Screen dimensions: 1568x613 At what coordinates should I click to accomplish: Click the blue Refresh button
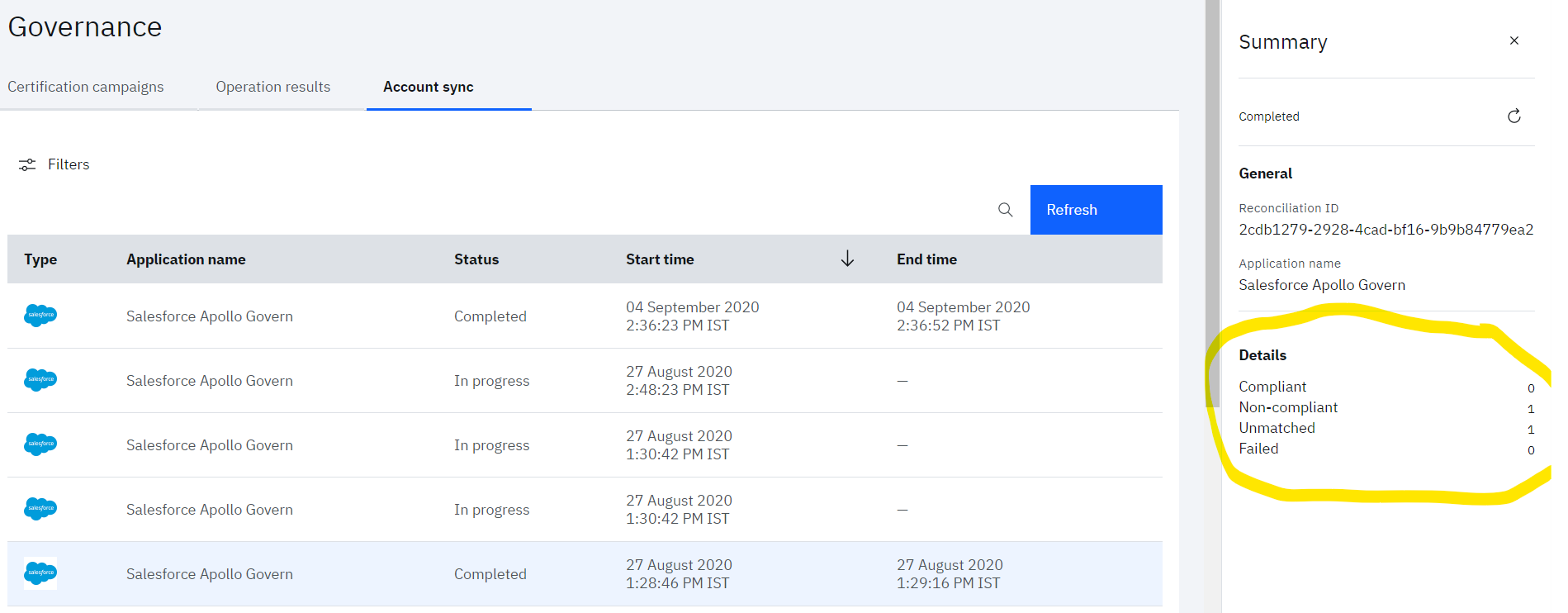point(1096,210)
